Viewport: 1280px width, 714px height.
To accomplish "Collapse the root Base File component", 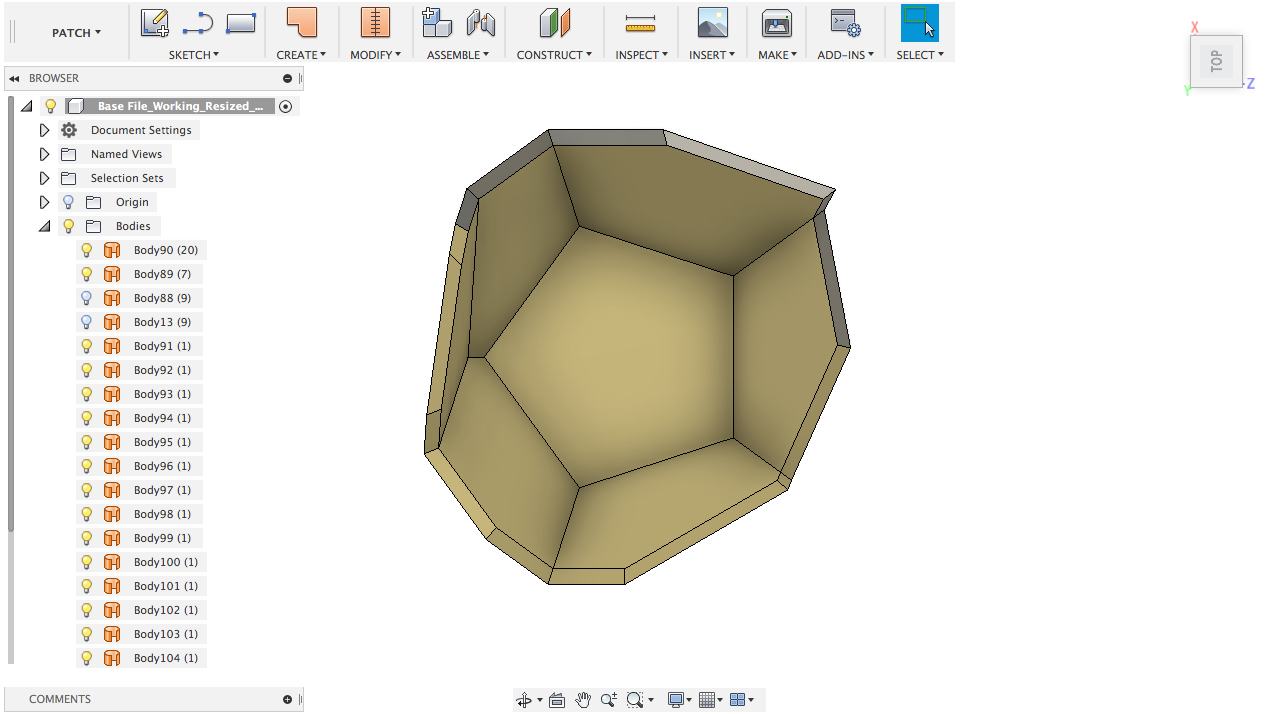I will point(26,106).
